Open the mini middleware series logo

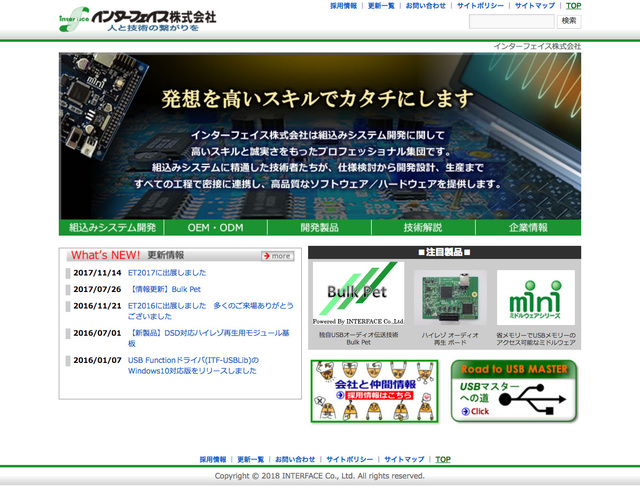tap(536, 297)
